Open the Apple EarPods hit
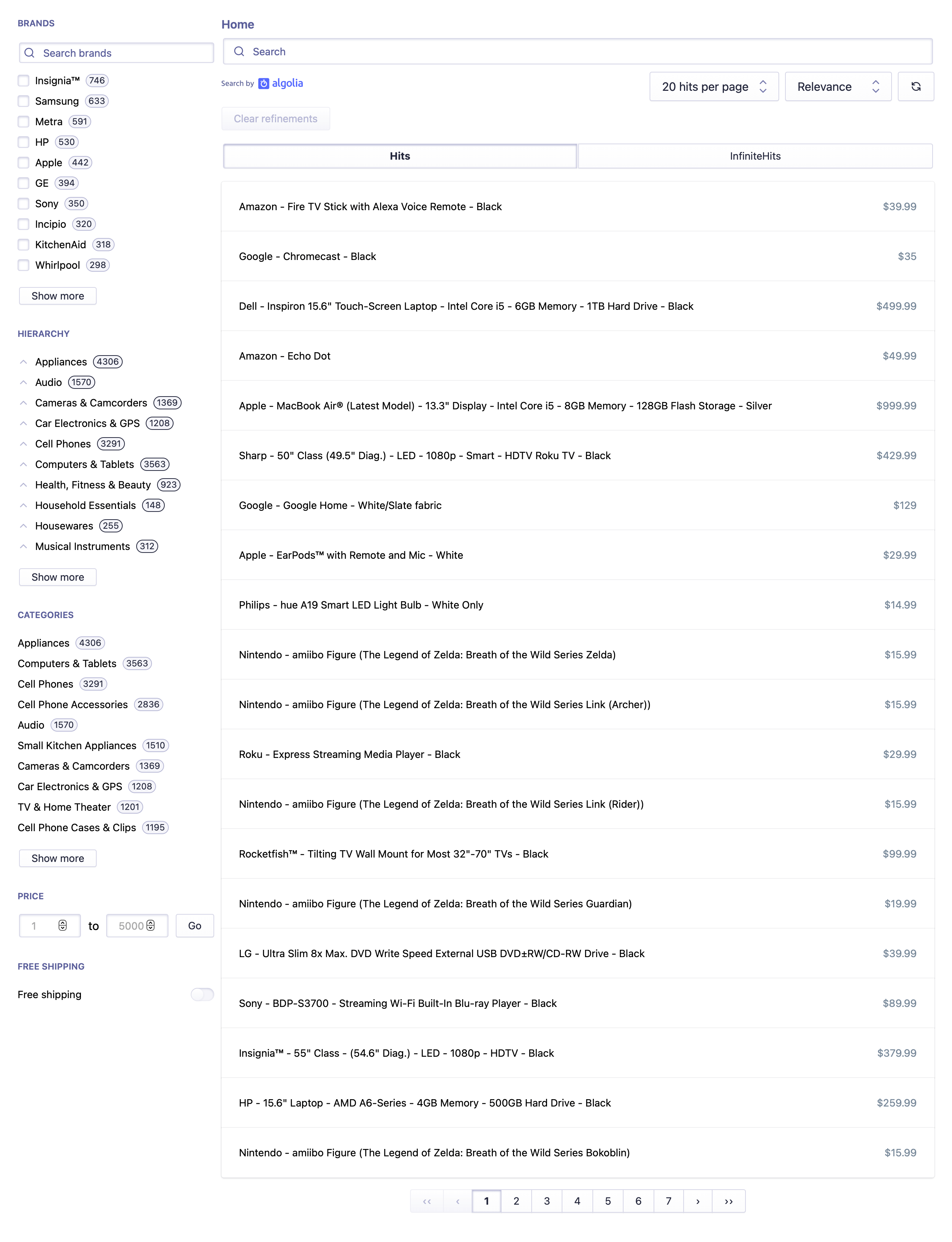This screenshot has height=1242, width=952. point(577,555)
